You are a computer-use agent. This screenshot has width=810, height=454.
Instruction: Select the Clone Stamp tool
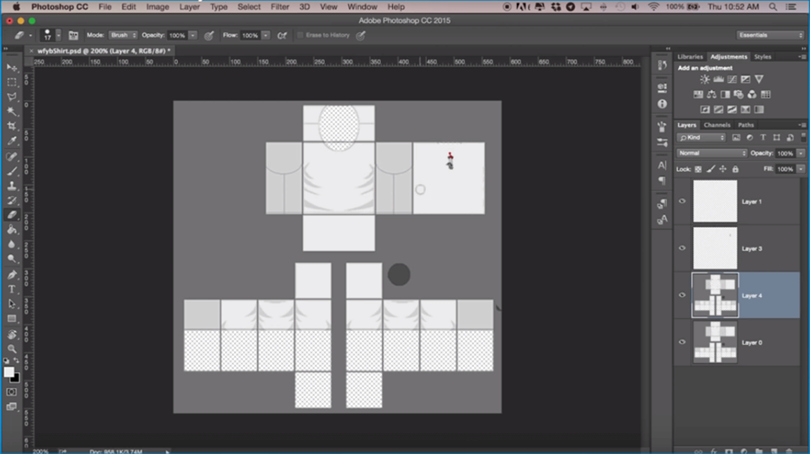(x=11, y=185)
